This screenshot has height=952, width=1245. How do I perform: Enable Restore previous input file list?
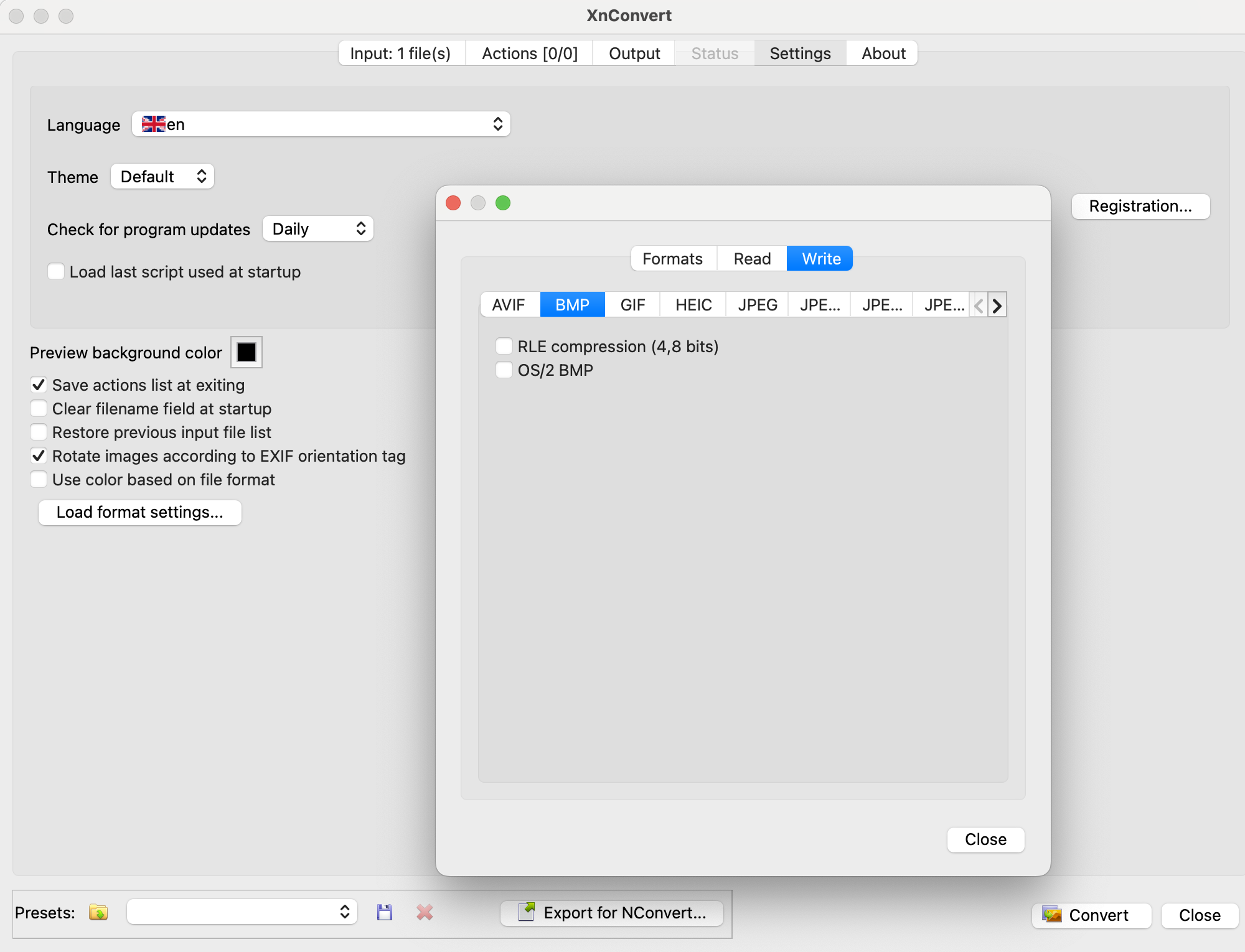[x=39, y=432]
